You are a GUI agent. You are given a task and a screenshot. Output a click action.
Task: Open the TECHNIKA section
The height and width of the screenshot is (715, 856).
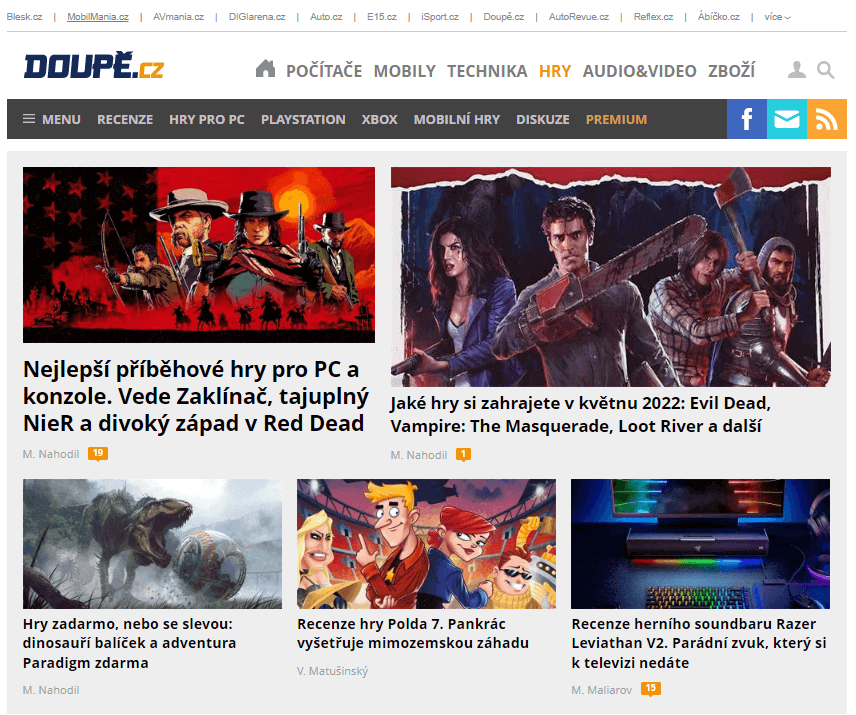tap(487, 71)
